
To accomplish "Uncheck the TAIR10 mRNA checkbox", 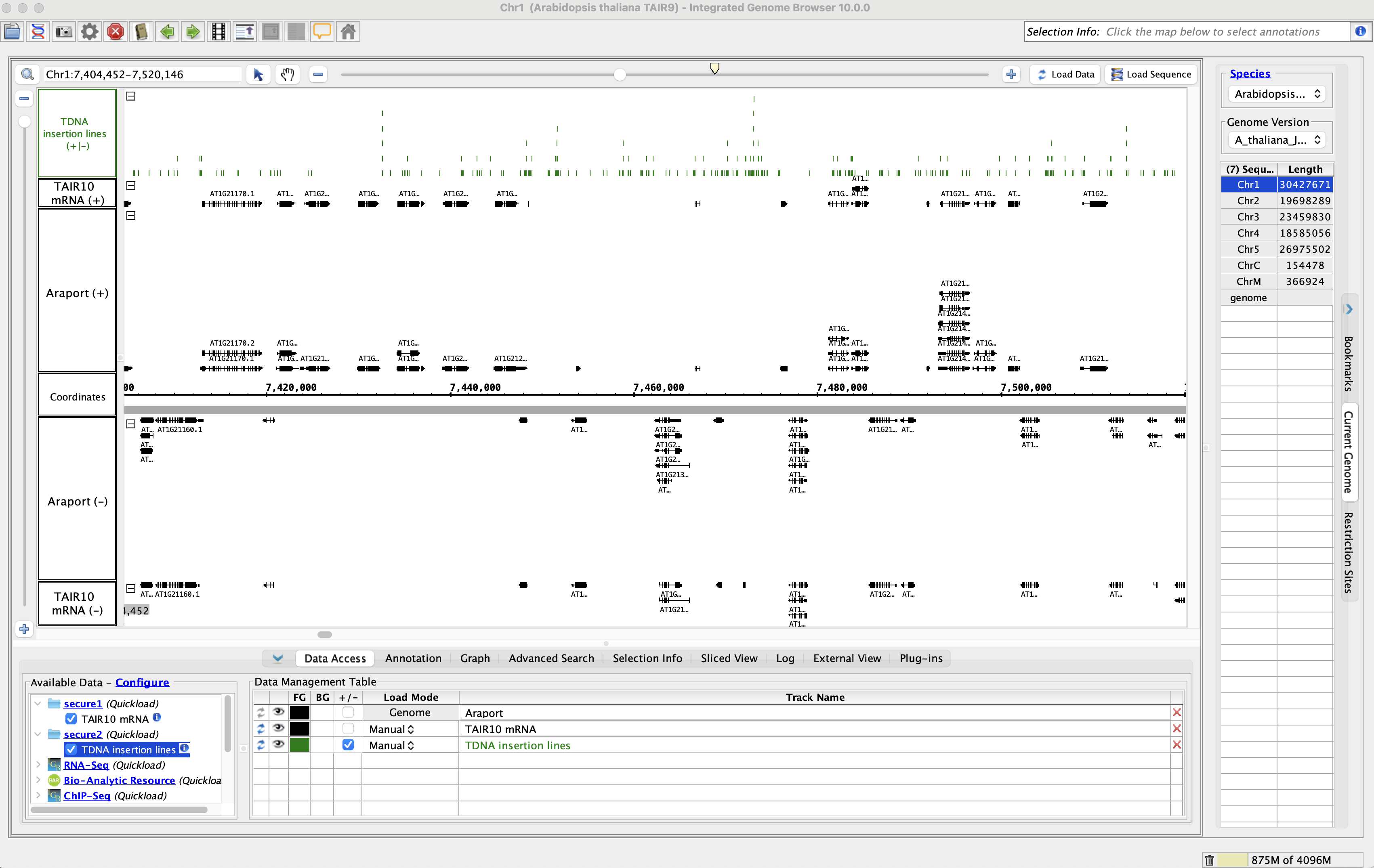I will (x=71, y=719).
